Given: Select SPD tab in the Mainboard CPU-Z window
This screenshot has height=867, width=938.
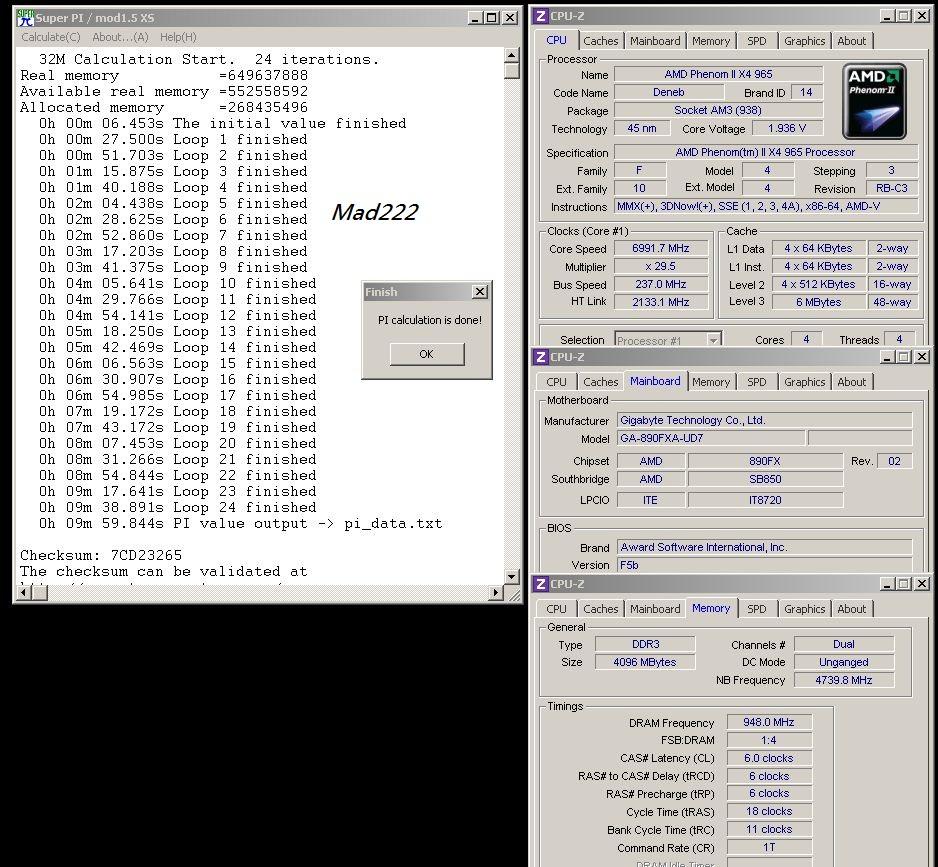Looking at the screenshot, I should pos(757,382).
